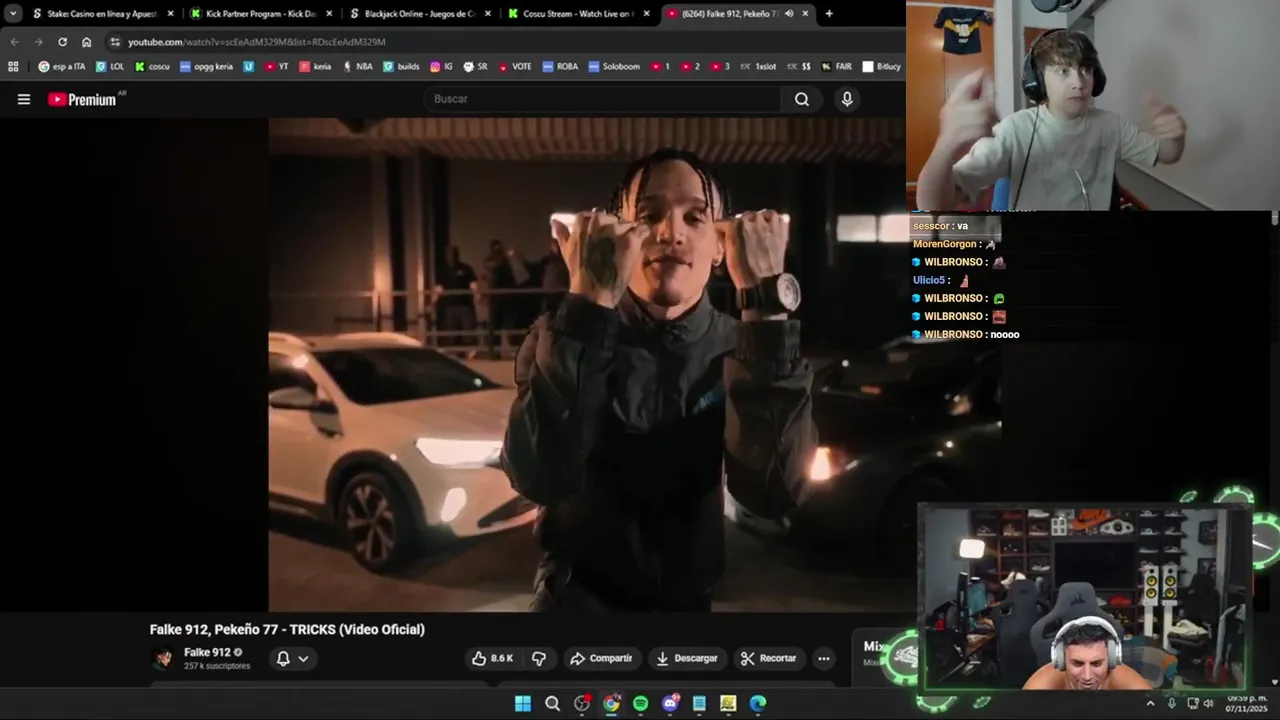Open the SR bookmark
This screenshot has height=720, width=1280.
click(x=475, y=67)
